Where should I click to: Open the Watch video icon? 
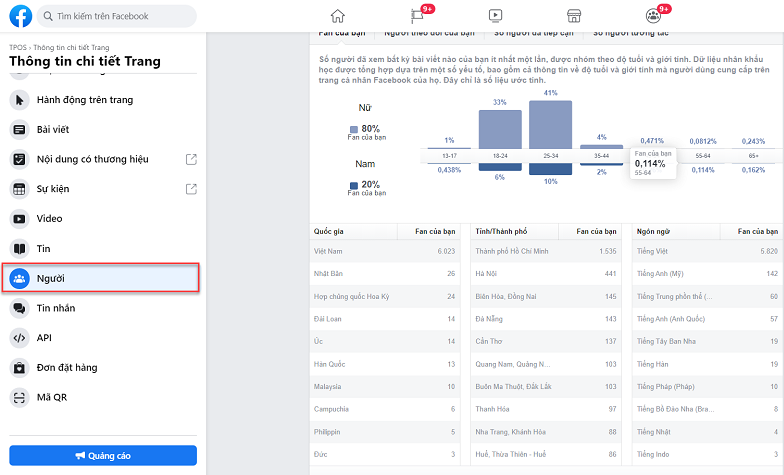click(495, 15)
